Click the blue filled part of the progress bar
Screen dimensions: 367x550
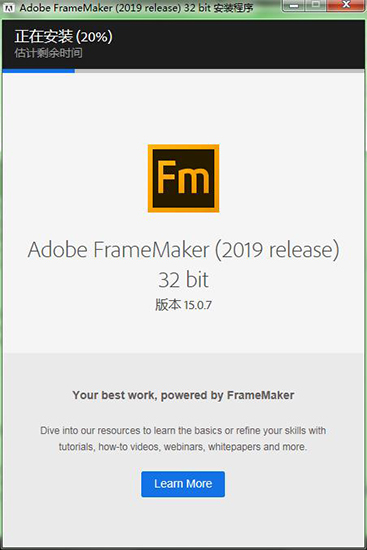pos(39,71)
